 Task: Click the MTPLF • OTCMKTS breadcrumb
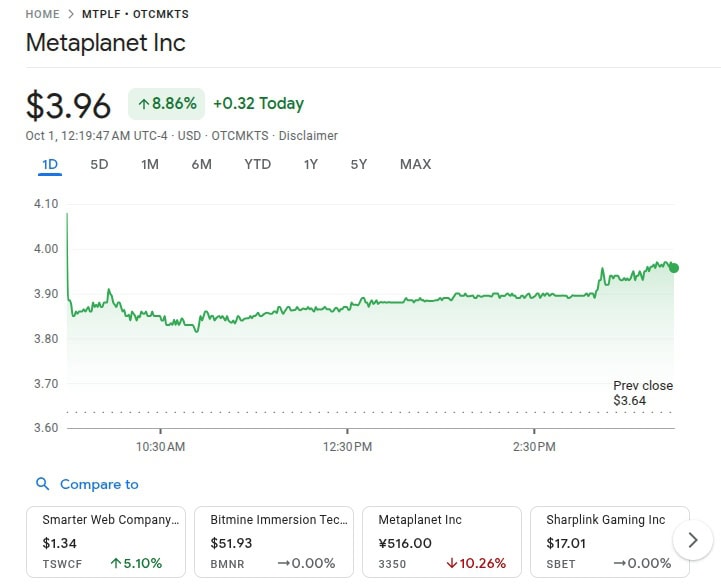click(134, 15)
